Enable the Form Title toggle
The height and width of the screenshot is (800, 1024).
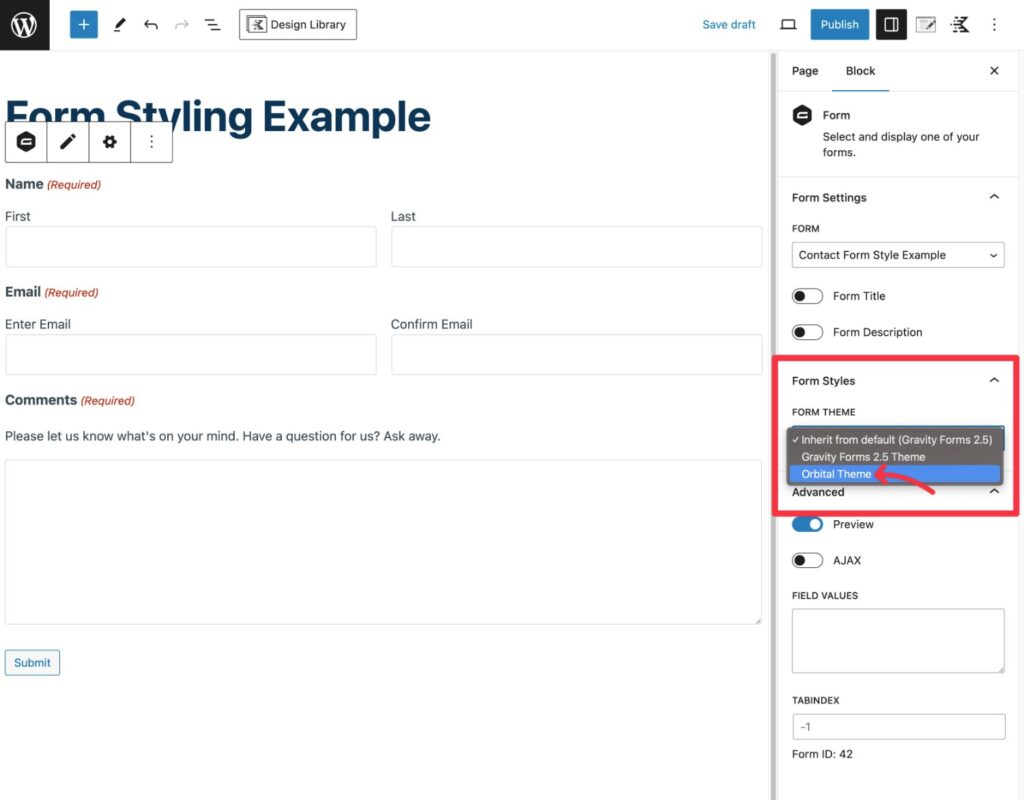(x=807, y=296)
